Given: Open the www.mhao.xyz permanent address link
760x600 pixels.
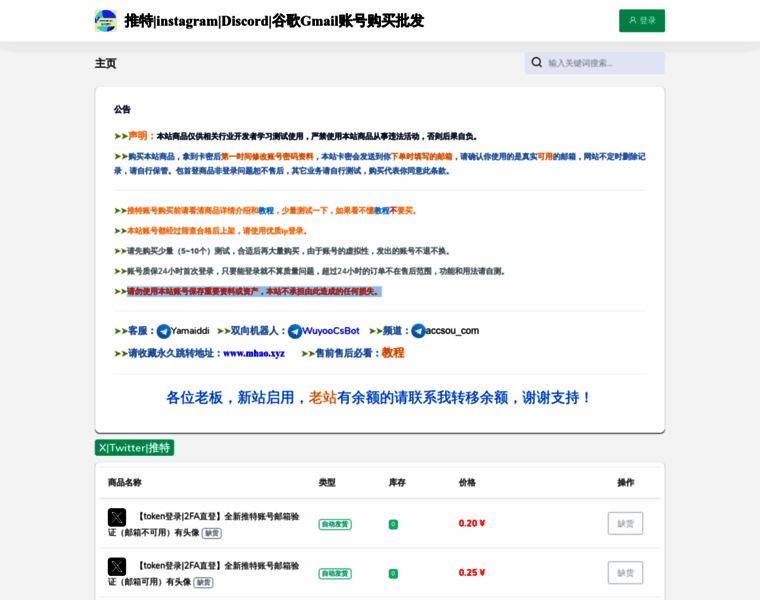Looking at the screenshot, I should (253, 353).
